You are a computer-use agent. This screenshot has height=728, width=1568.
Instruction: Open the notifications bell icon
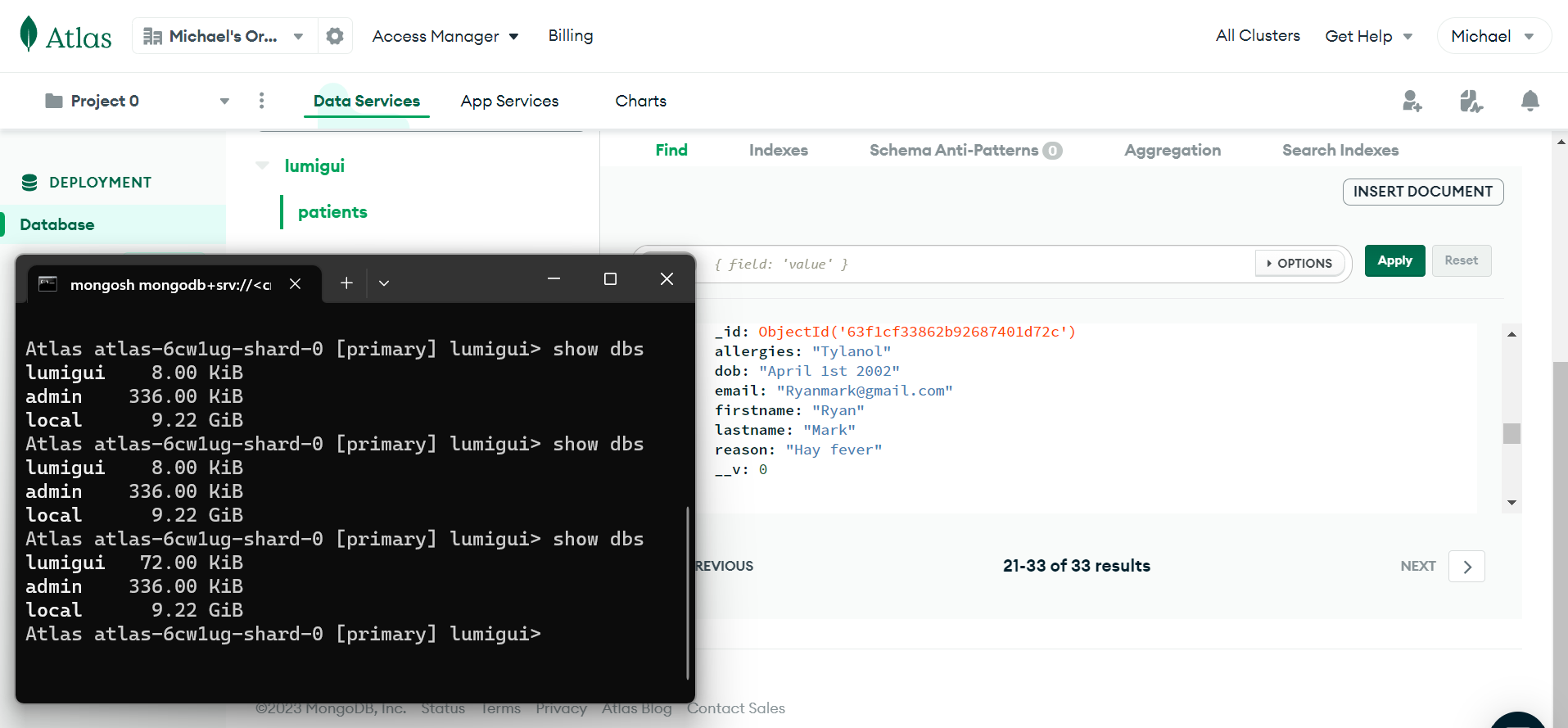pyautogui.click(x=1530, y=101)
